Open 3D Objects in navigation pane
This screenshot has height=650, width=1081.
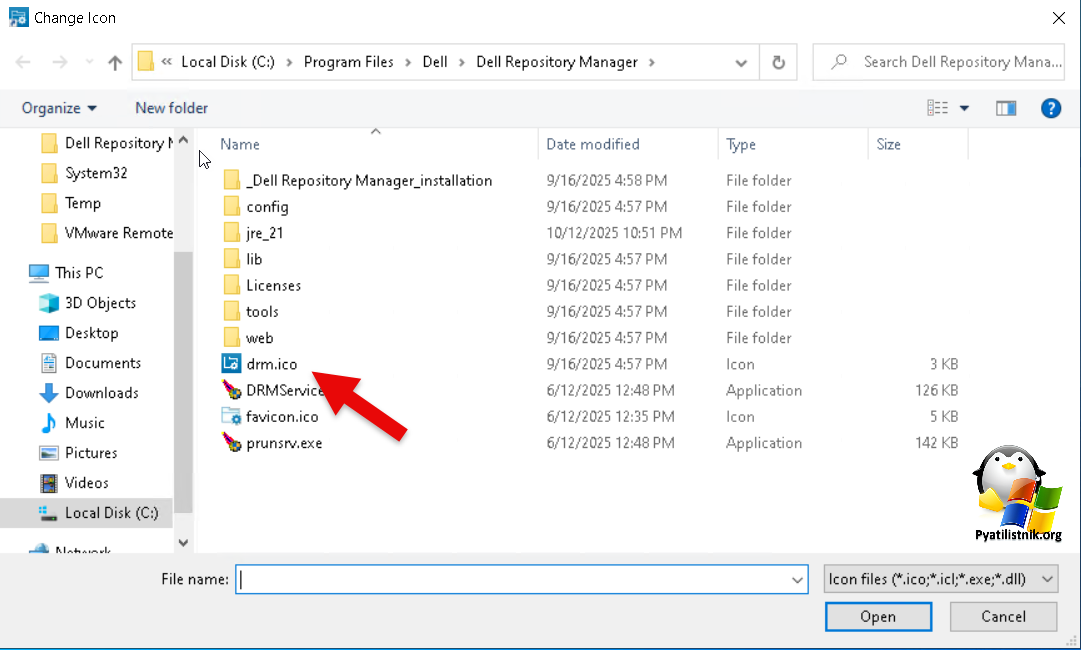pyautogui.click(x=100, y=303)
